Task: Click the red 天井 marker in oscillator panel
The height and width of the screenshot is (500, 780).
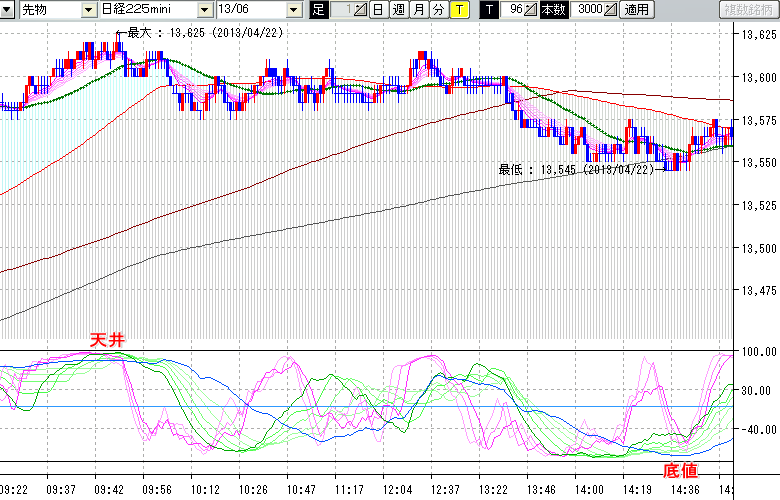Action: tap(108, 341)
